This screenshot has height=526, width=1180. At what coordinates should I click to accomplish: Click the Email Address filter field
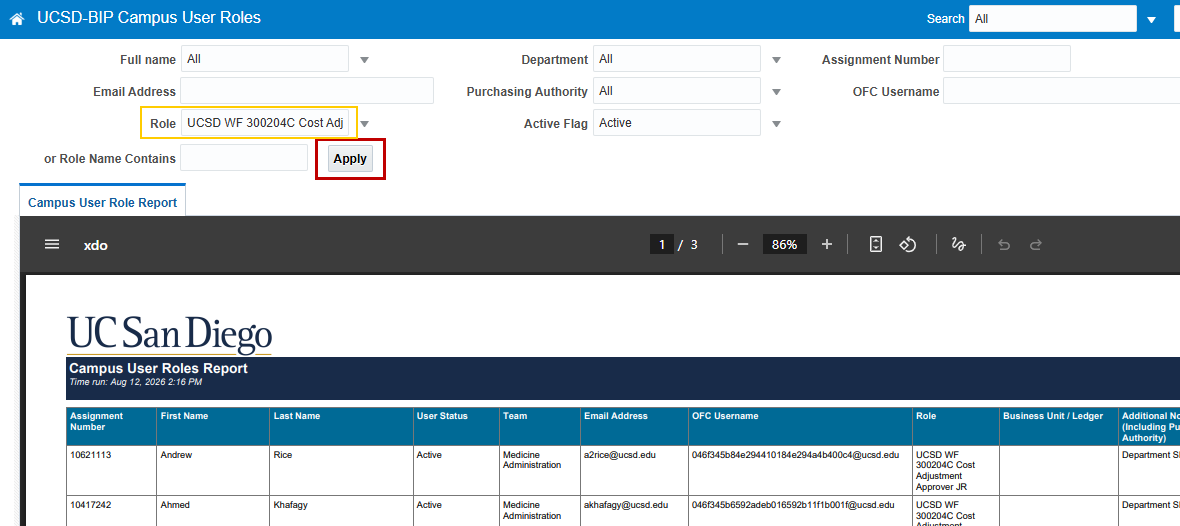307,90
